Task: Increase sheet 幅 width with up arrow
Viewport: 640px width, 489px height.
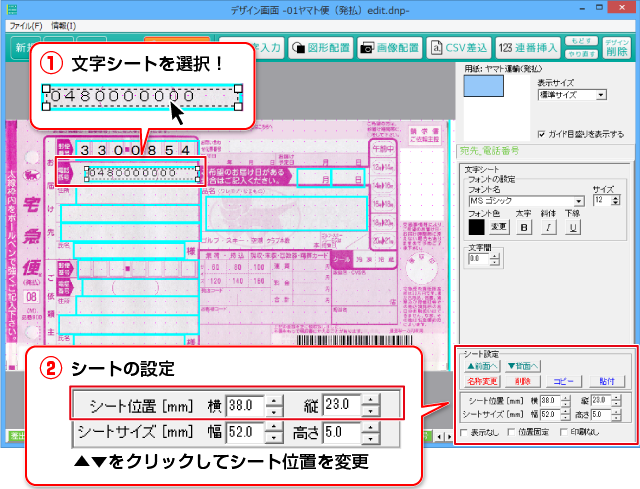Action: [x=566, y=412]
